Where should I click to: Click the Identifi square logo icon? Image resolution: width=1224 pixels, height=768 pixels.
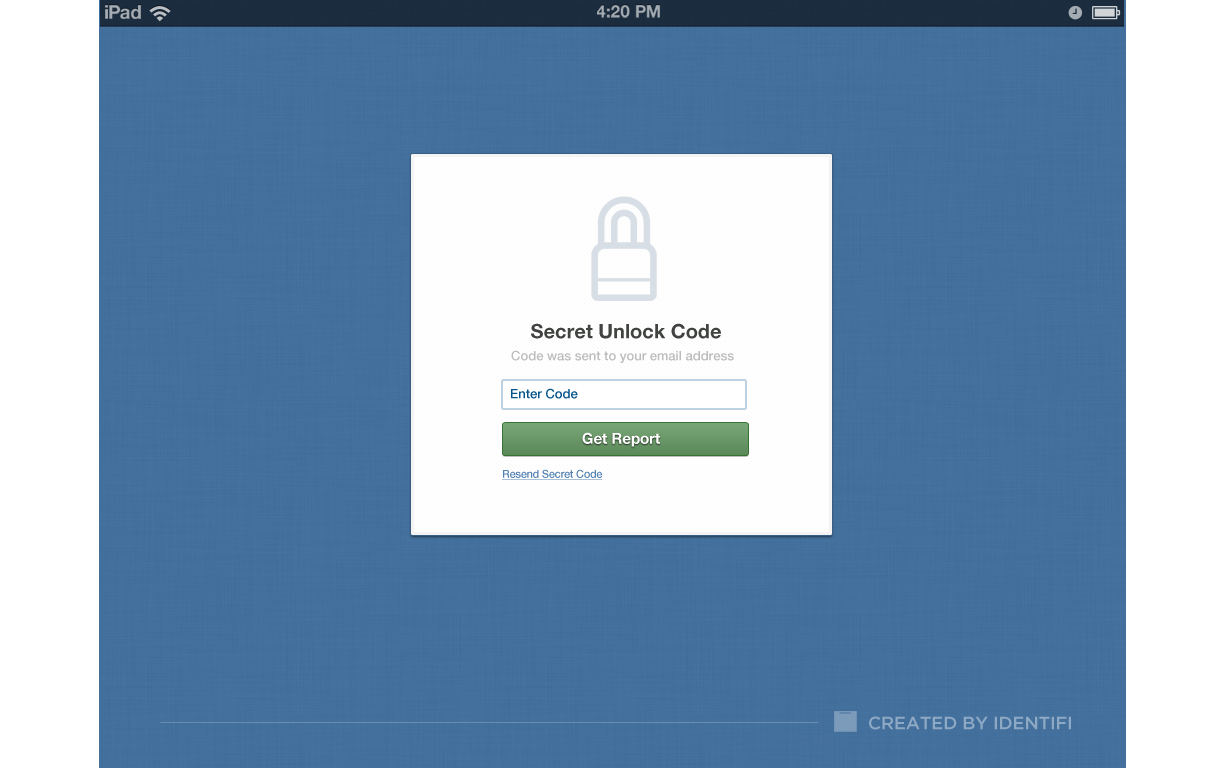pos(845,722)
